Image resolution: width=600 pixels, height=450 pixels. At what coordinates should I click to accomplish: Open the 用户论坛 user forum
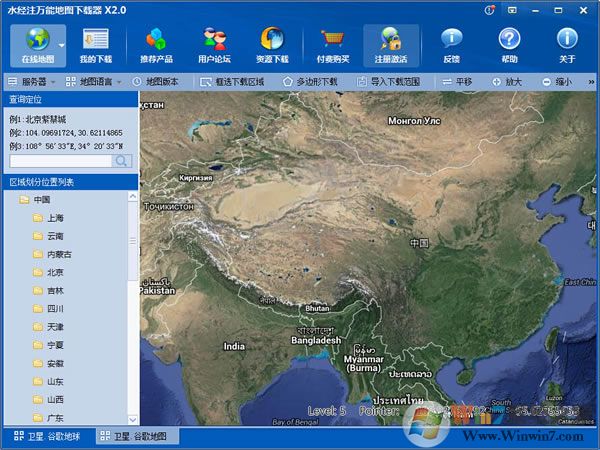pos(214,45)
